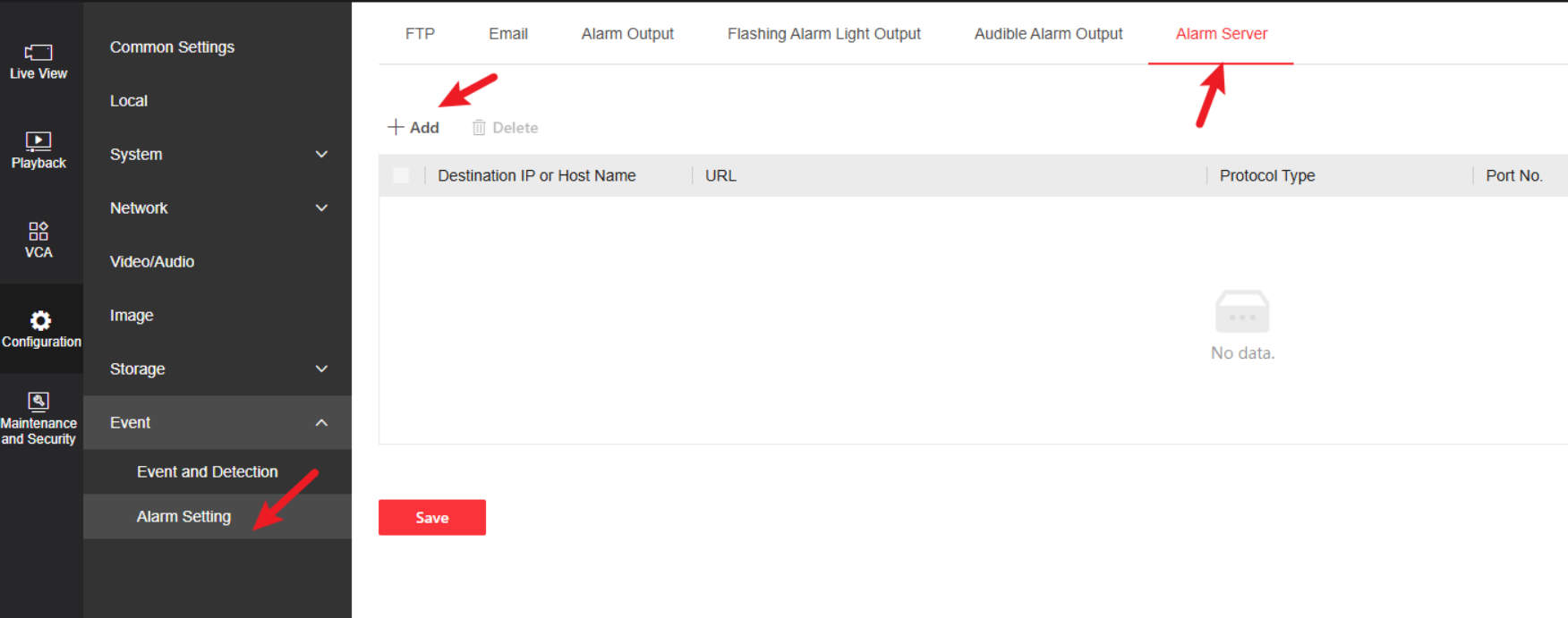Screen dimensions: 1568x618
Task: Open the Live View icon
Action: (38, 53)
